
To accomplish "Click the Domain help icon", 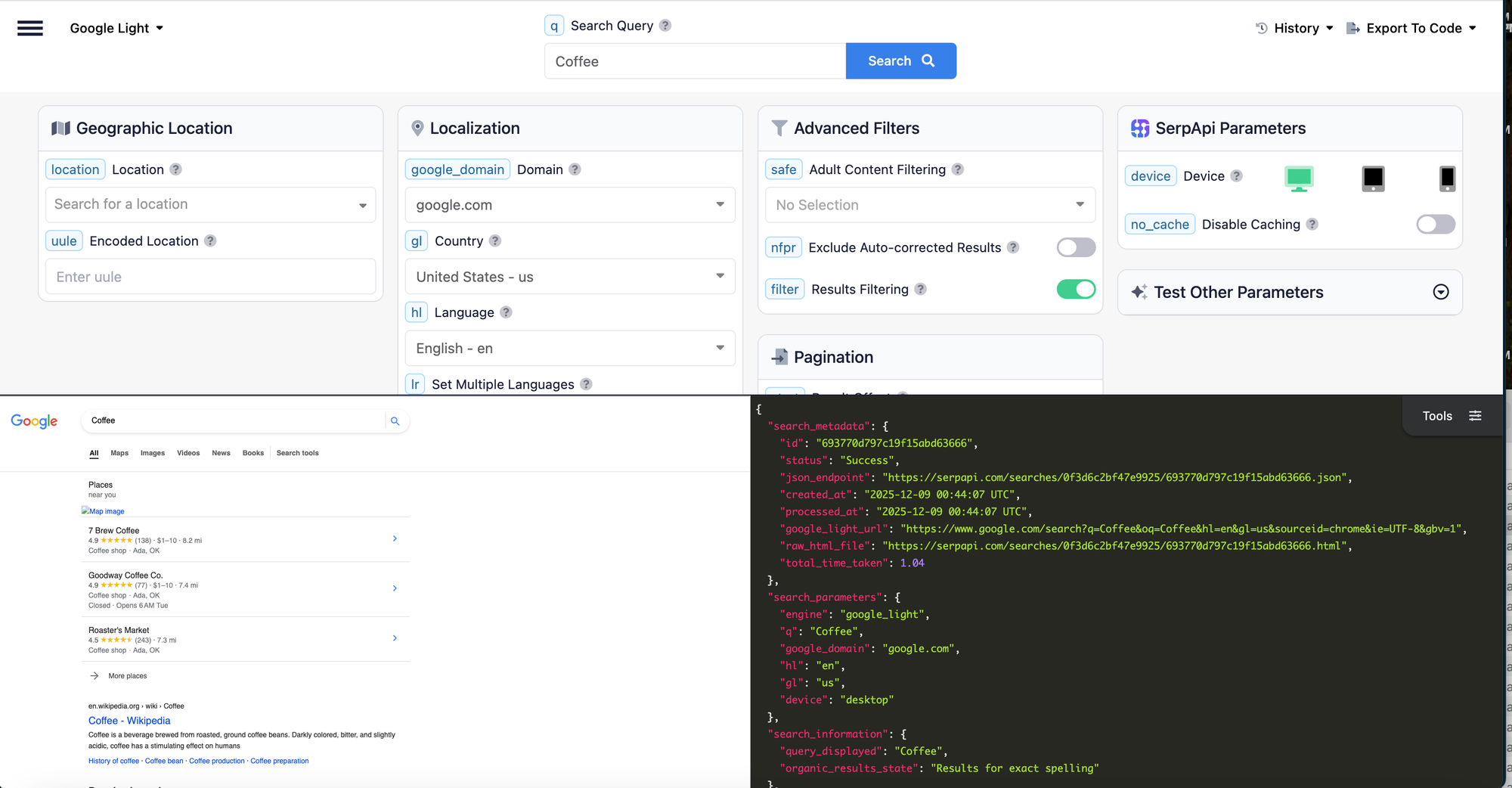I will pos(575,169).
